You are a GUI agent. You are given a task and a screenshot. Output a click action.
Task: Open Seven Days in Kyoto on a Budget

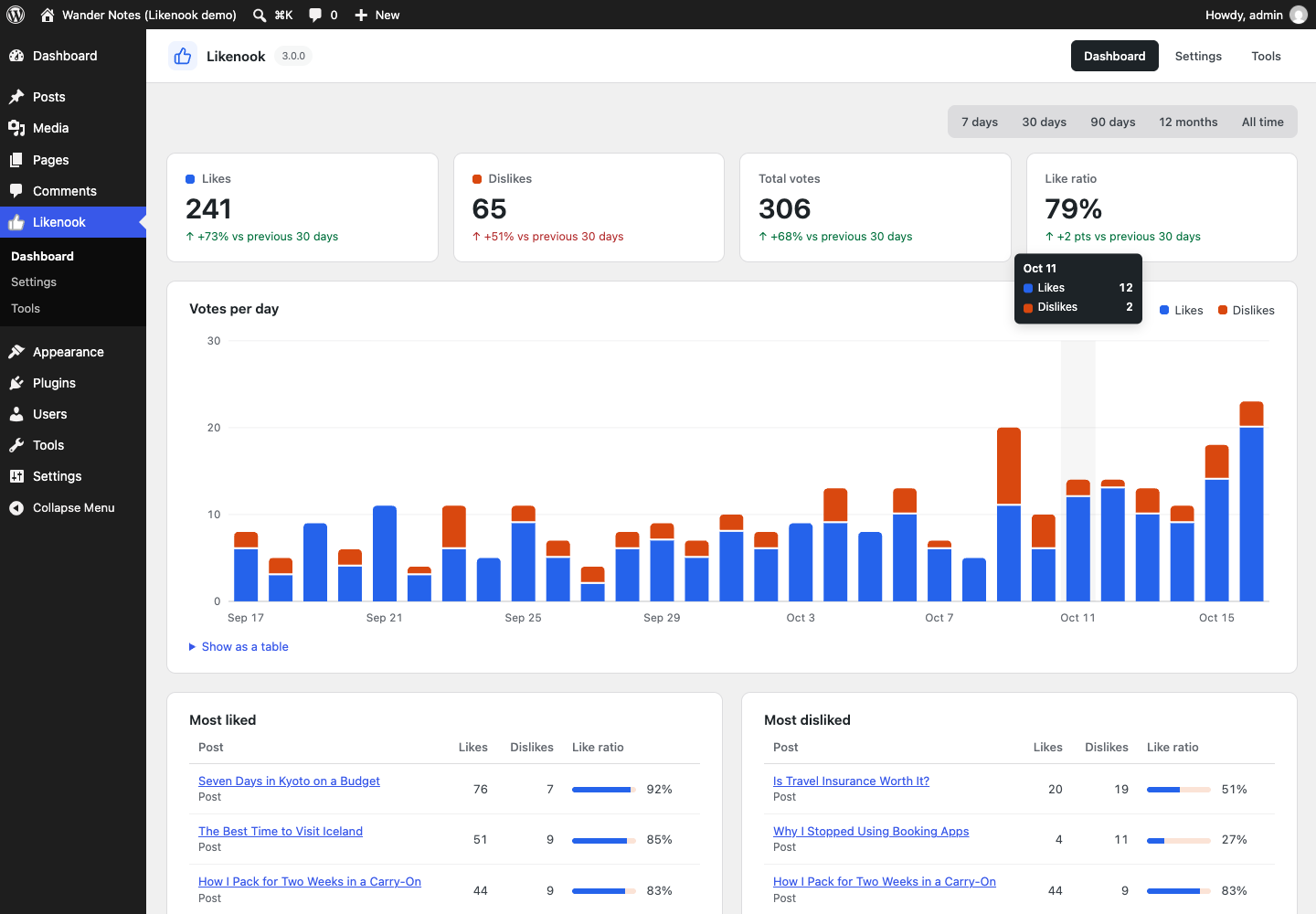[x=289, y=781]
